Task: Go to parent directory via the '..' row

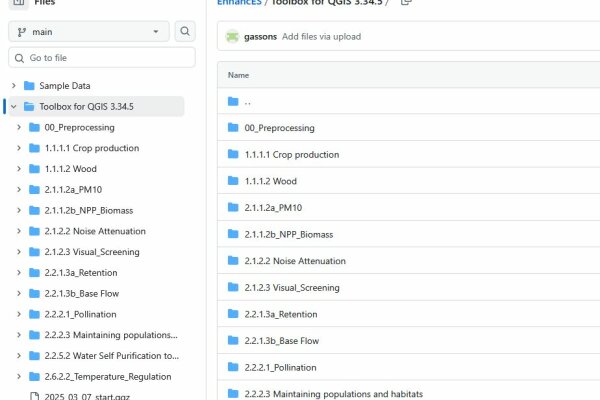Action: (x=247, y=102)
